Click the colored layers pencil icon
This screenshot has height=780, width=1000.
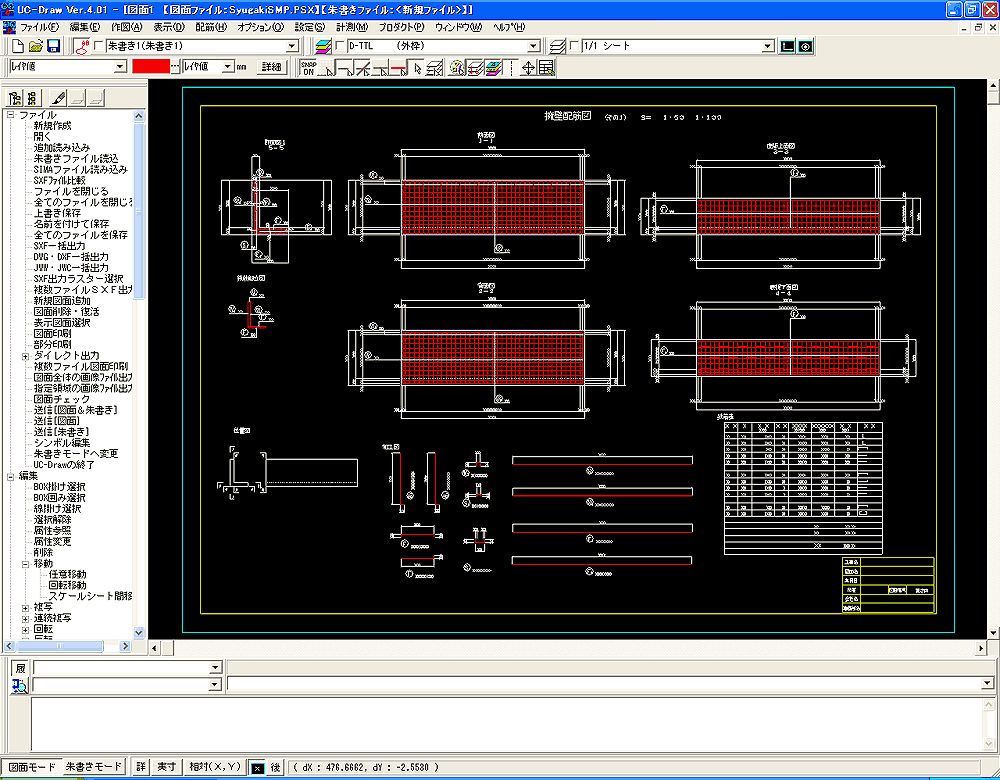[494, 68]
